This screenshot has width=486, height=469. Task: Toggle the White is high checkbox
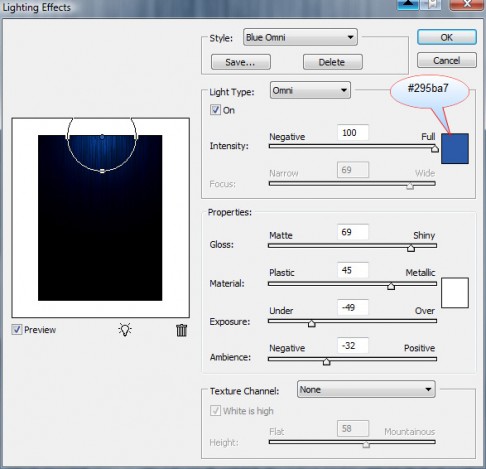215,410
